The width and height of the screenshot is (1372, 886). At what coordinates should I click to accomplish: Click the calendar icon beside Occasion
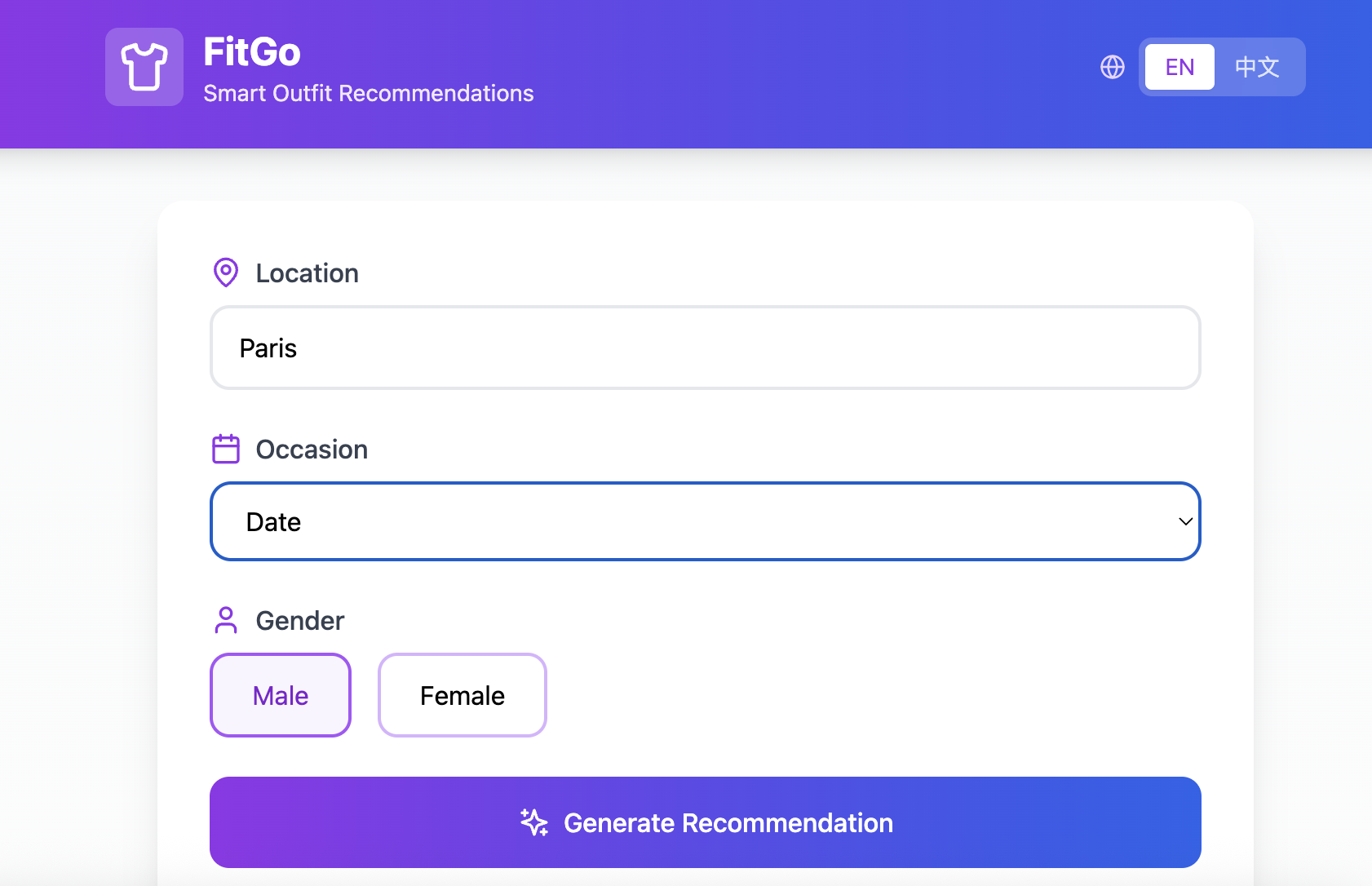[x=226, y=449]
